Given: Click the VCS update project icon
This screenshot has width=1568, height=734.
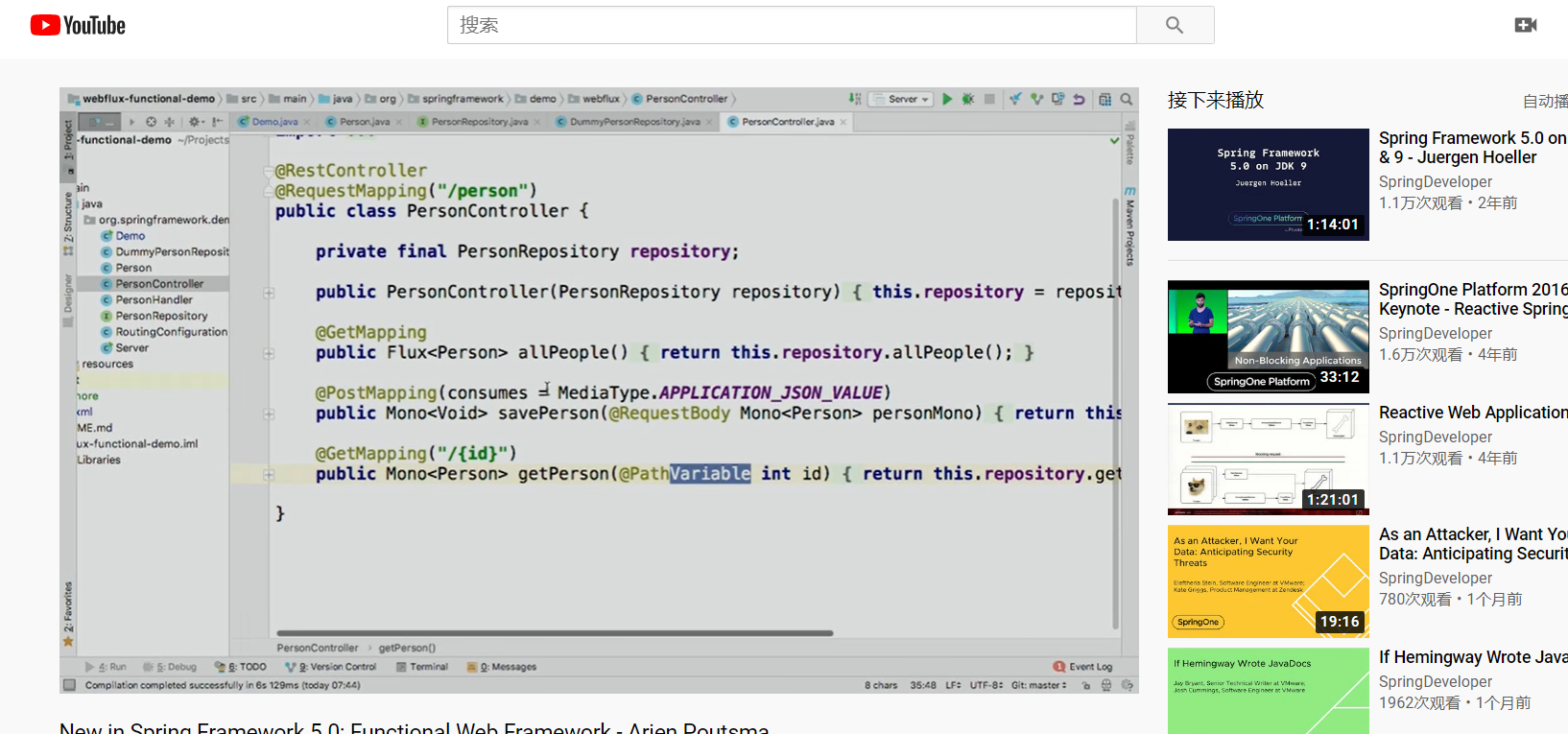Looking at the screenshot, I should [1015, 99].
